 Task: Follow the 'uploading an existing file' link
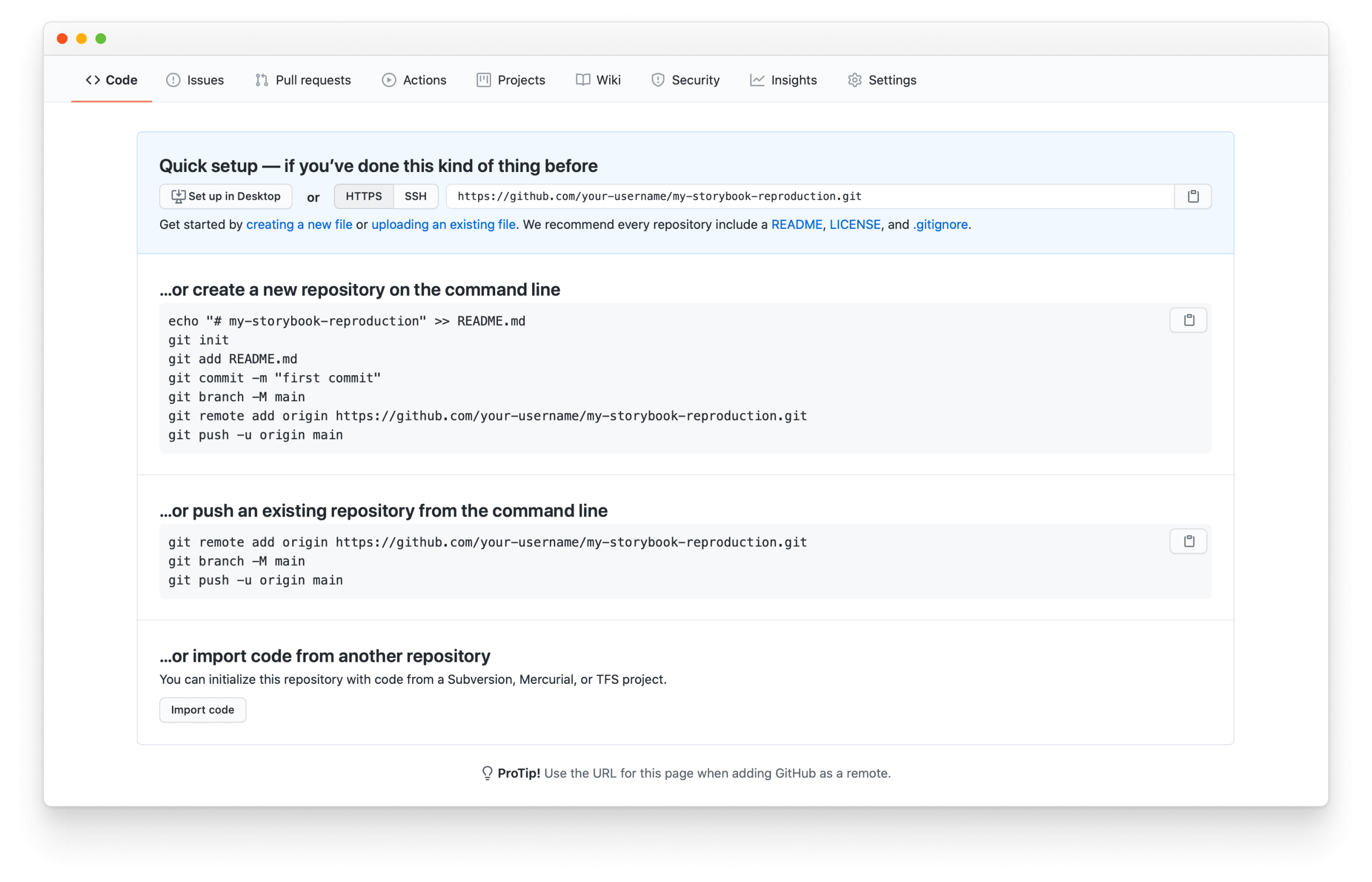(443, 225)
